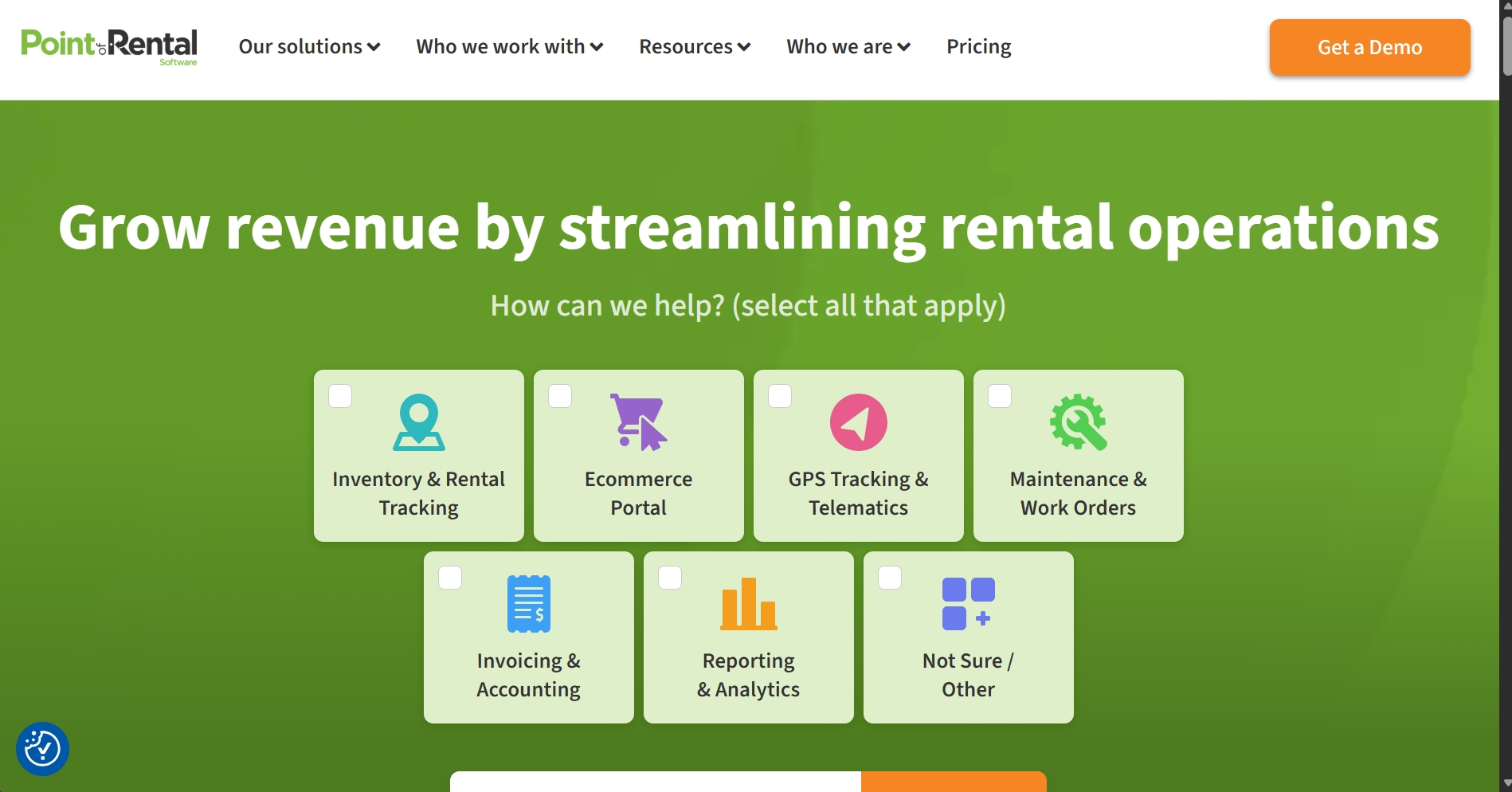Click the Invoicing blue receipt icon

click(x=529, y=604)
